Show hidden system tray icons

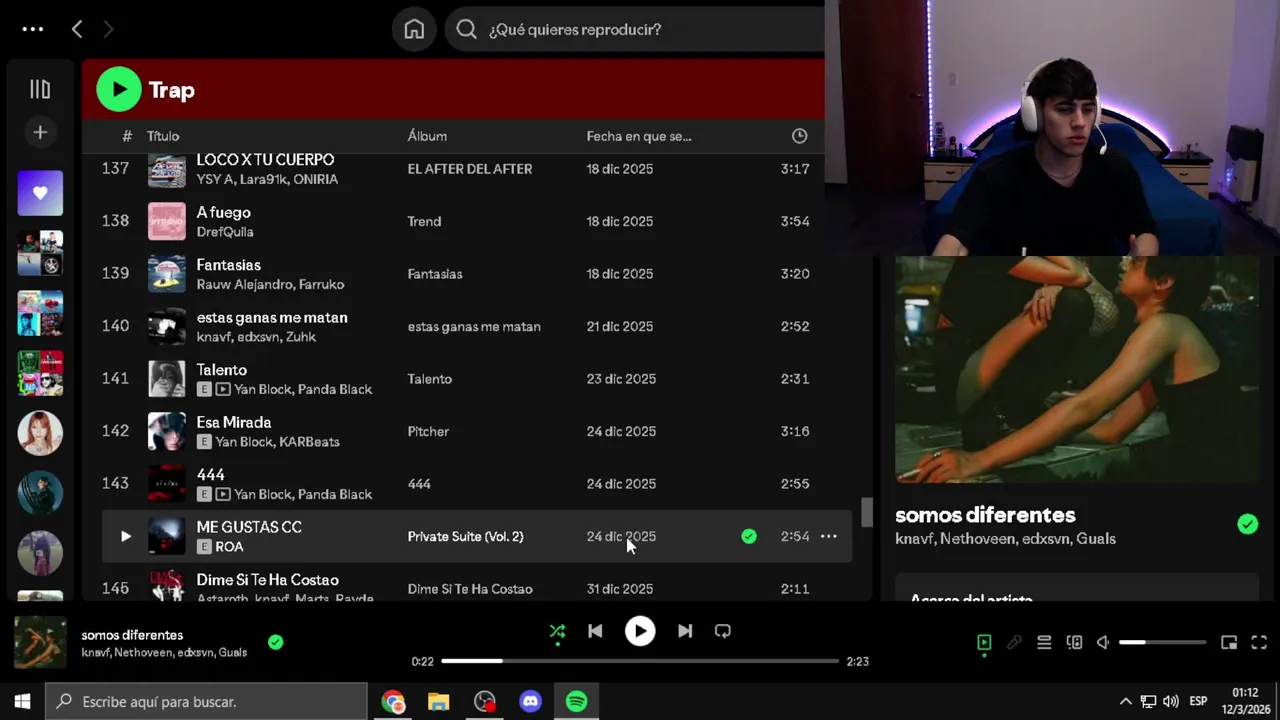tap(1125, 701)
